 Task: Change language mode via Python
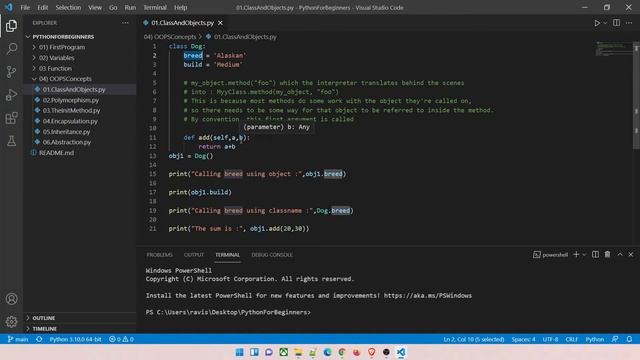pos(595,339)
